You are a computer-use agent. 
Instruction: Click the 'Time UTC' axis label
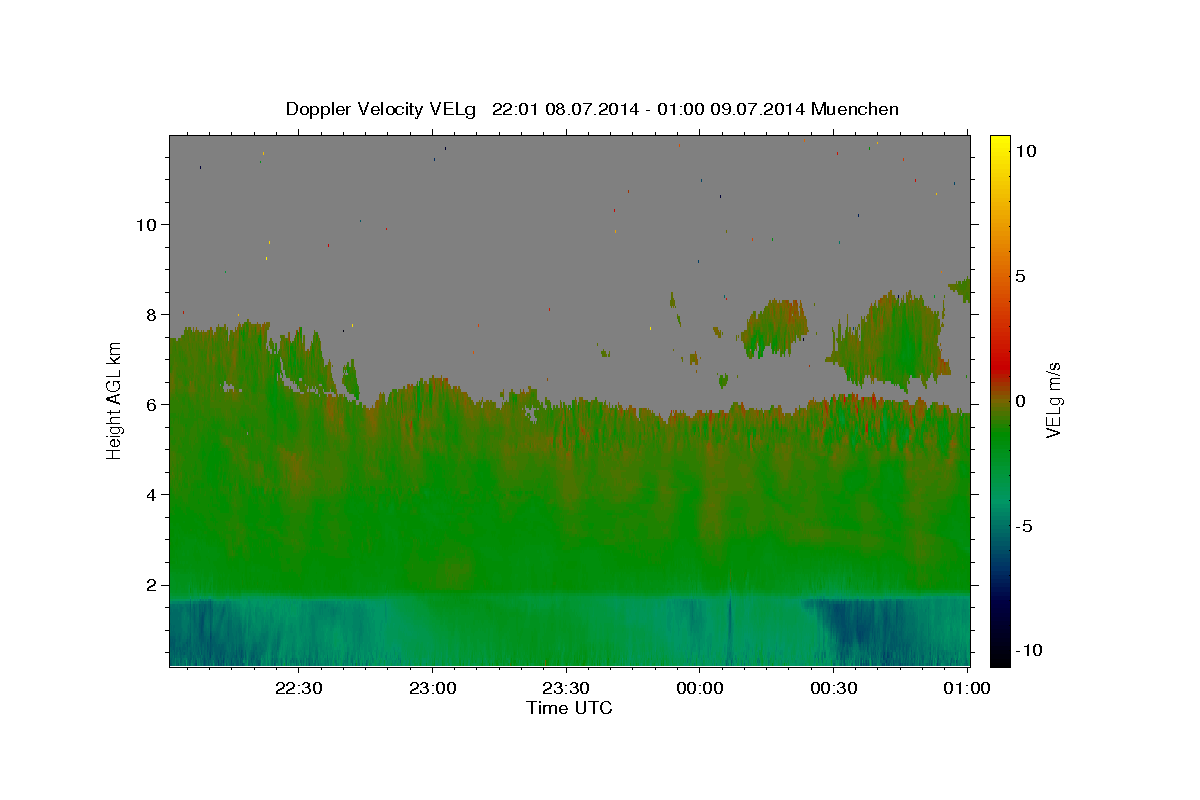point(569,708)
